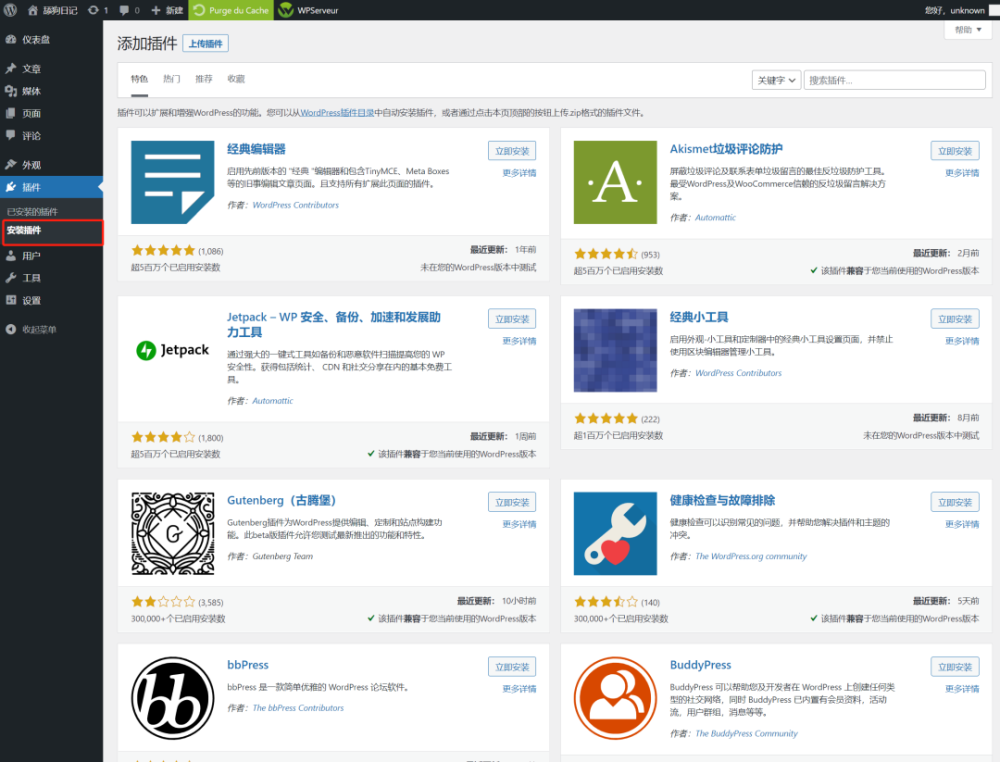Open the Automattic author link under Jetpack
The width and height of the screenshot is (1000, 762).
pyautogui.click(x=272, y=401)
